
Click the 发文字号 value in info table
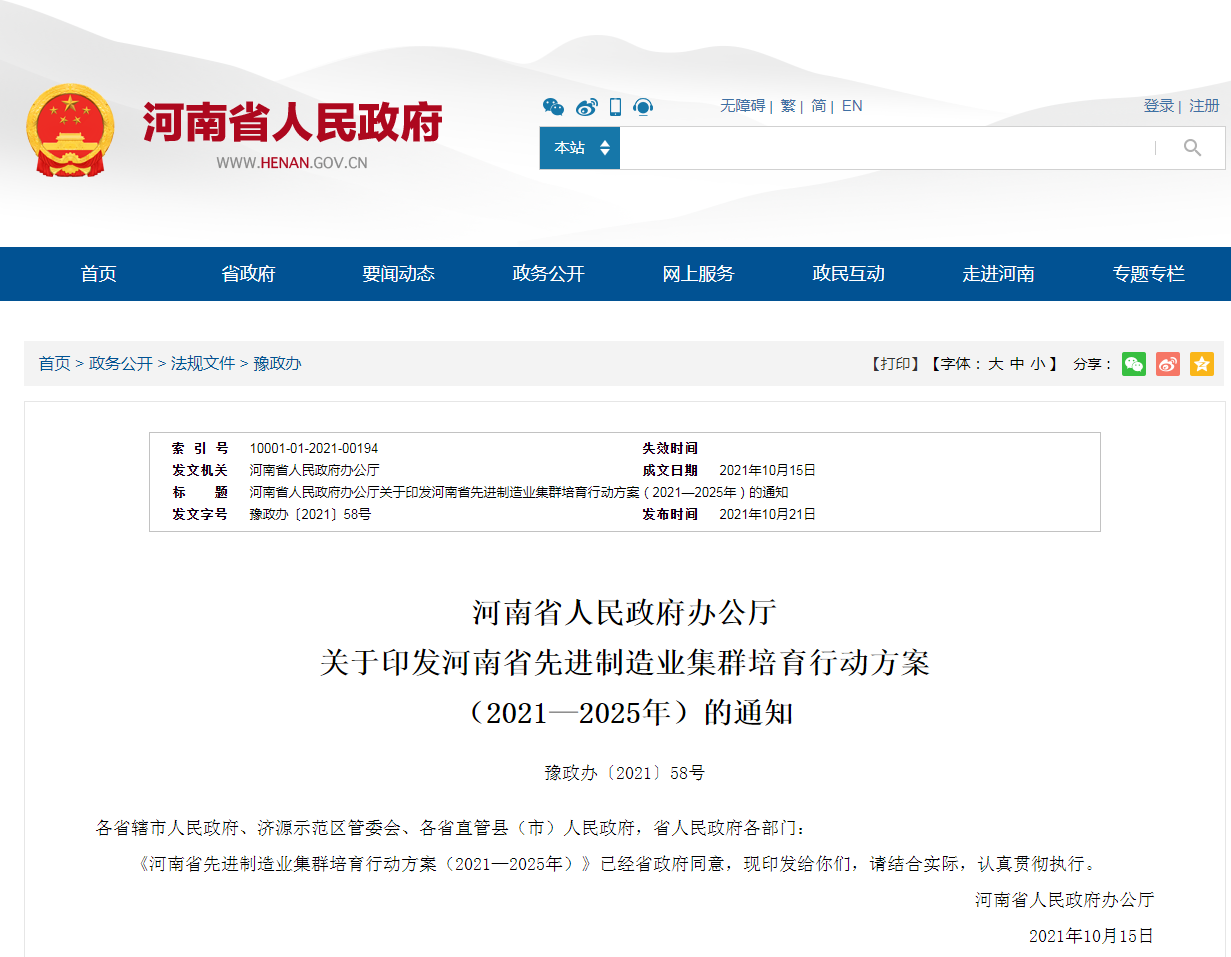pos(310,515)
